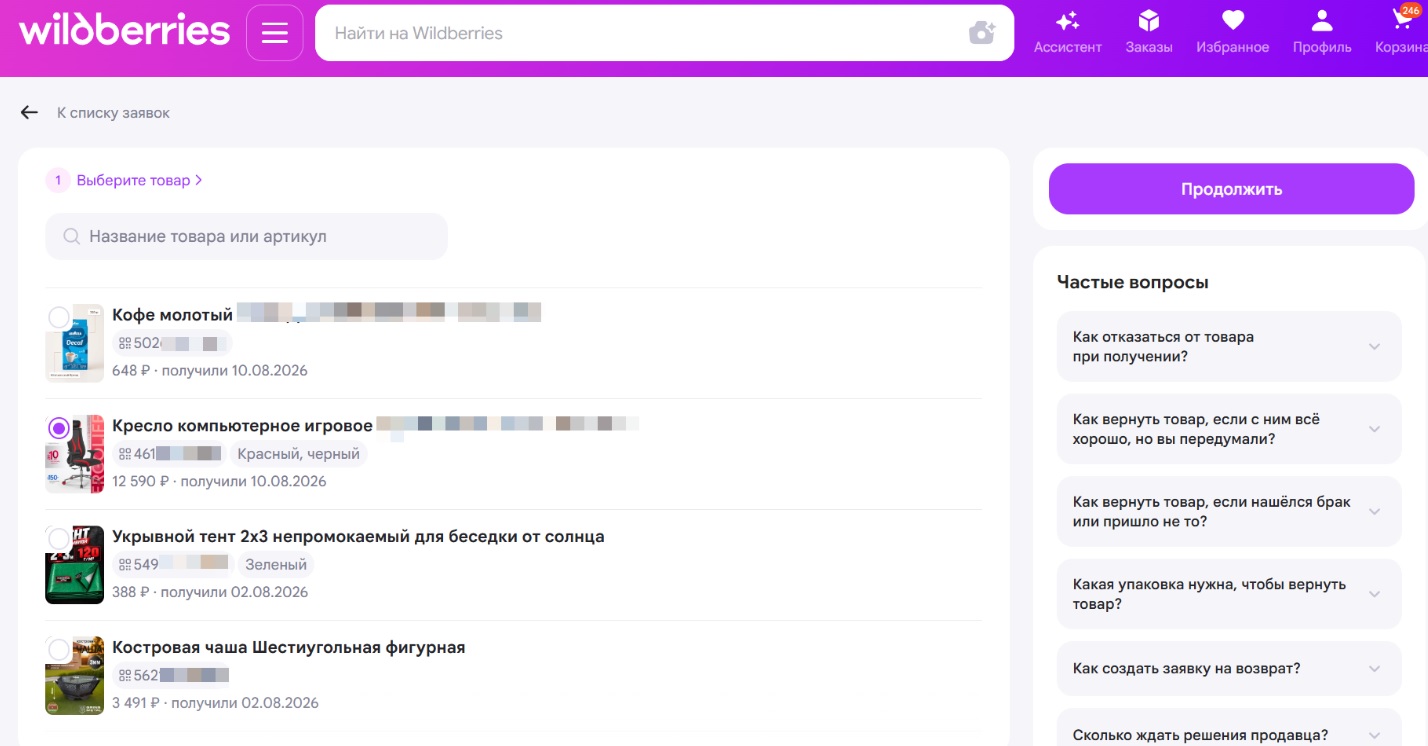Screen dimensions: 1428x746
Task: Click the article number chip starting 502
Action: click(171, 343)
